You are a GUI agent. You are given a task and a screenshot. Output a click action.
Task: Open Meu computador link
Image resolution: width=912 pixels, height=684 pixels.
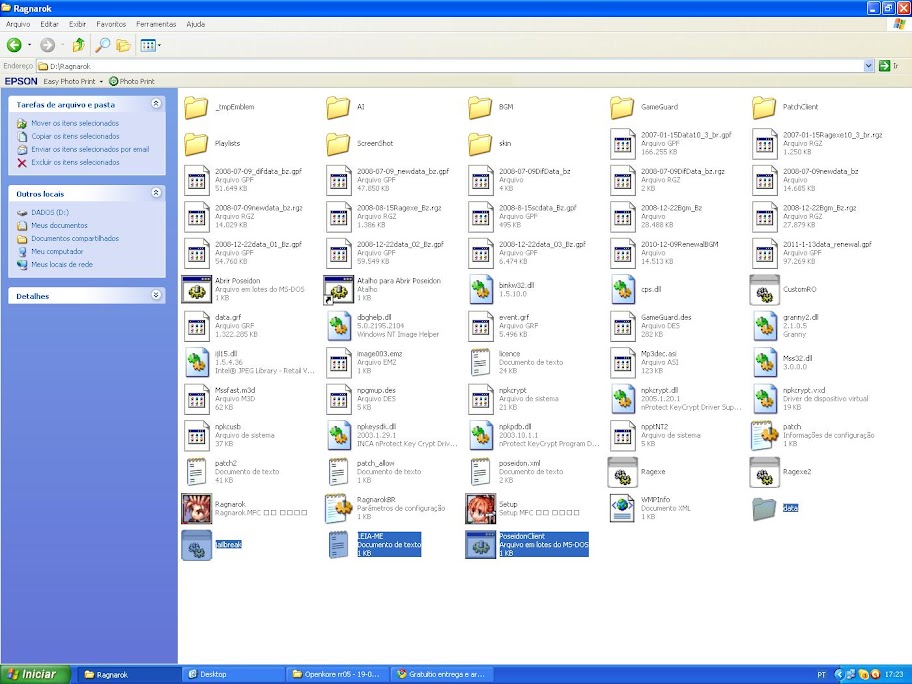click(57, 251)
